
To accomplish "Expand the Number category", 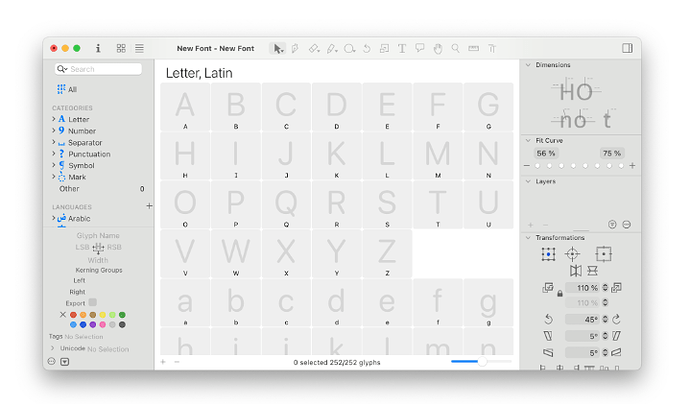I will click(53, 131).
